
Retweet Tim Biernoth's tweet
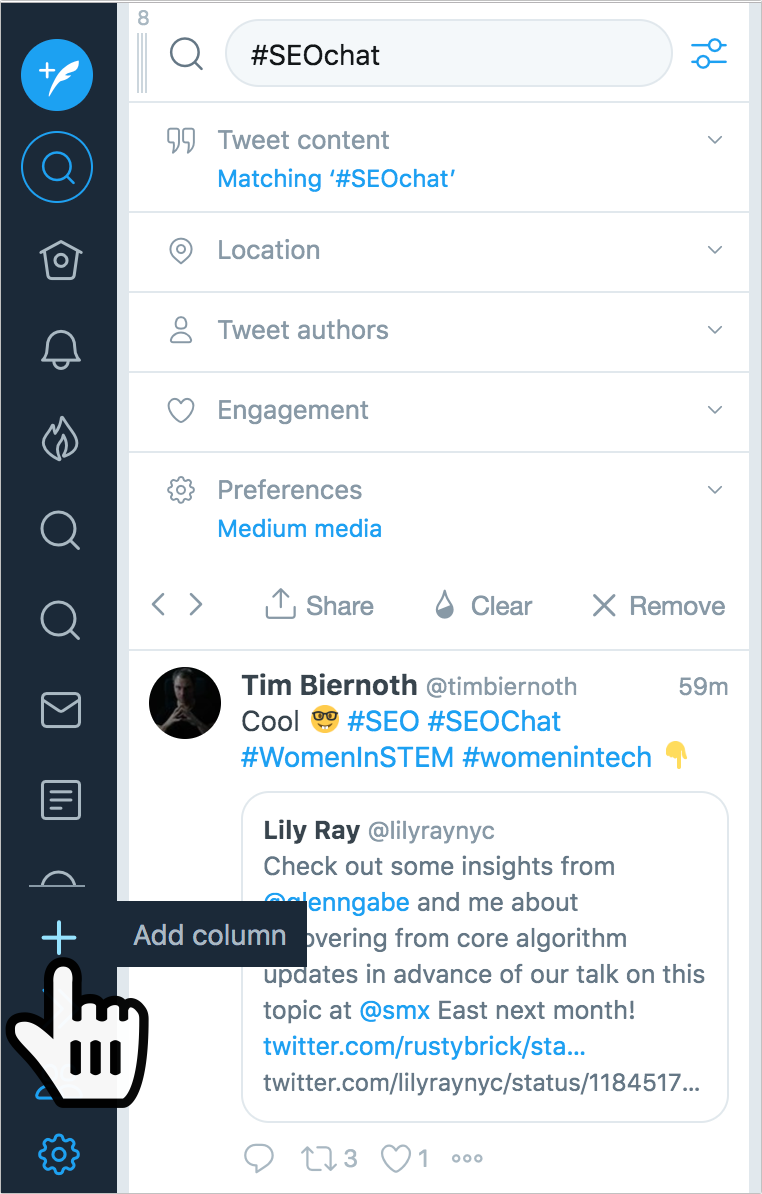[318, 1157]
